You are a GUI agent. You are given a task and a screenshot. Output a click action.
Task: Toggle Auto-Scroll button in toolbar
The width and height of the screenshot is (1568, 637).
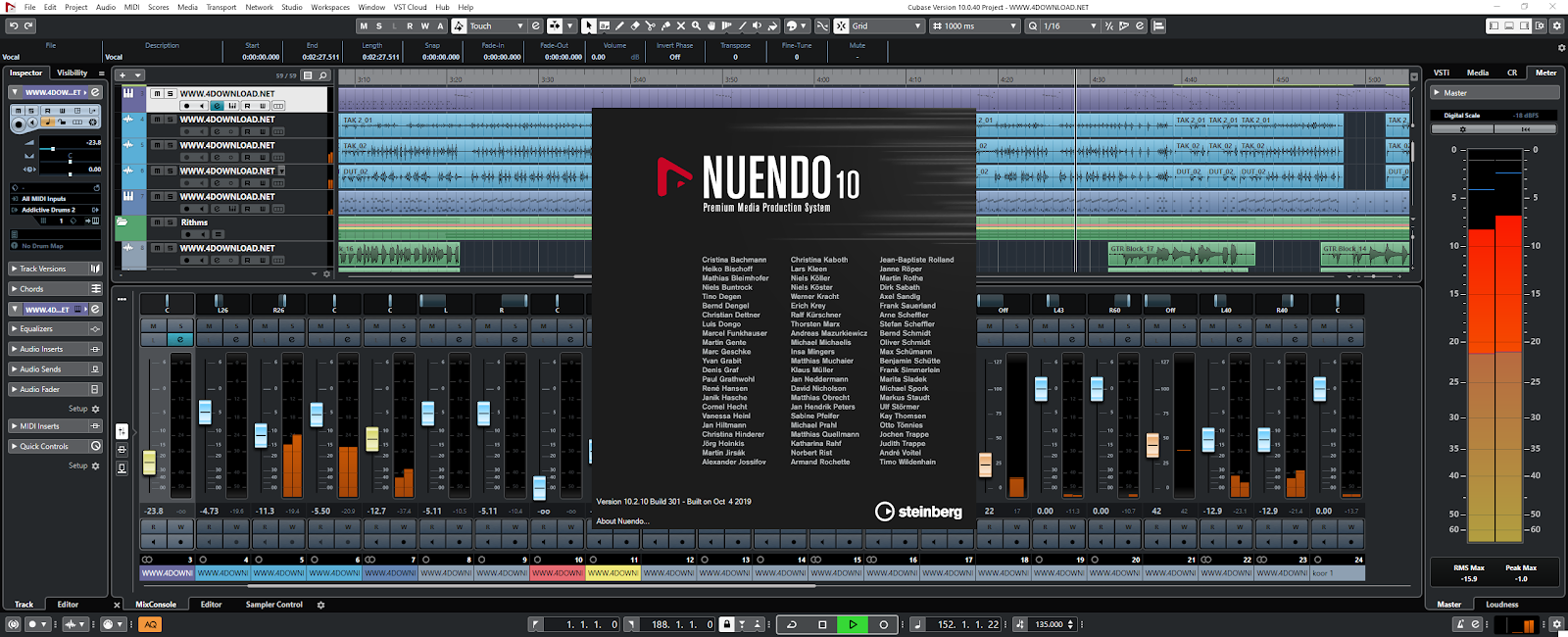tap(555, 25)
